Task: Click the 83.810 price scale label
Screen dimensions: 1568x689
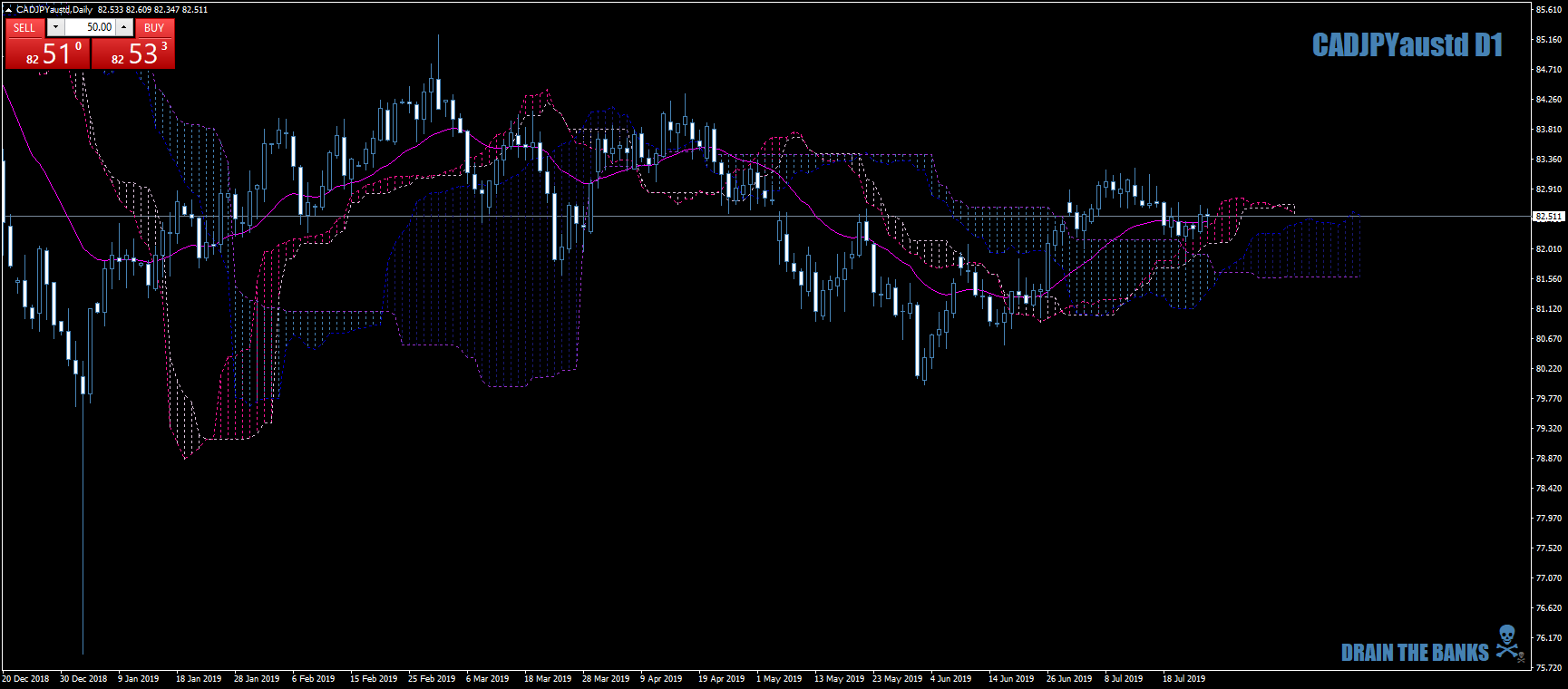Action: coord(1549,129)
